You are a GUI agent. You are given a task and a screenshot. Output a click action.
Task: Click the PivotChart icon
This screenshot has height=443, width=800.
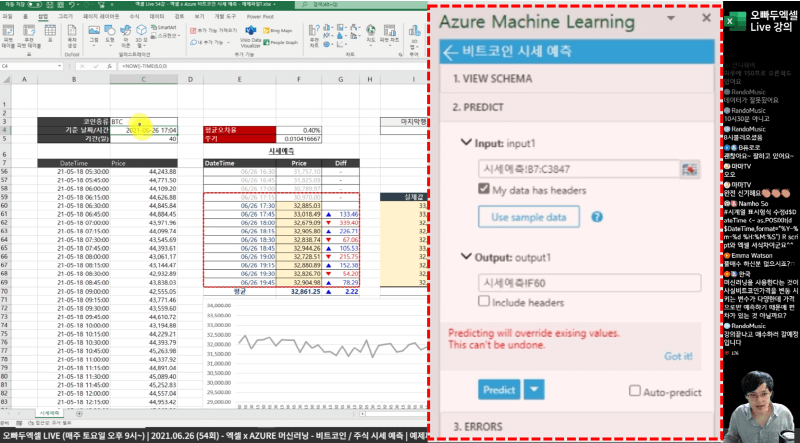pos(390,33)
